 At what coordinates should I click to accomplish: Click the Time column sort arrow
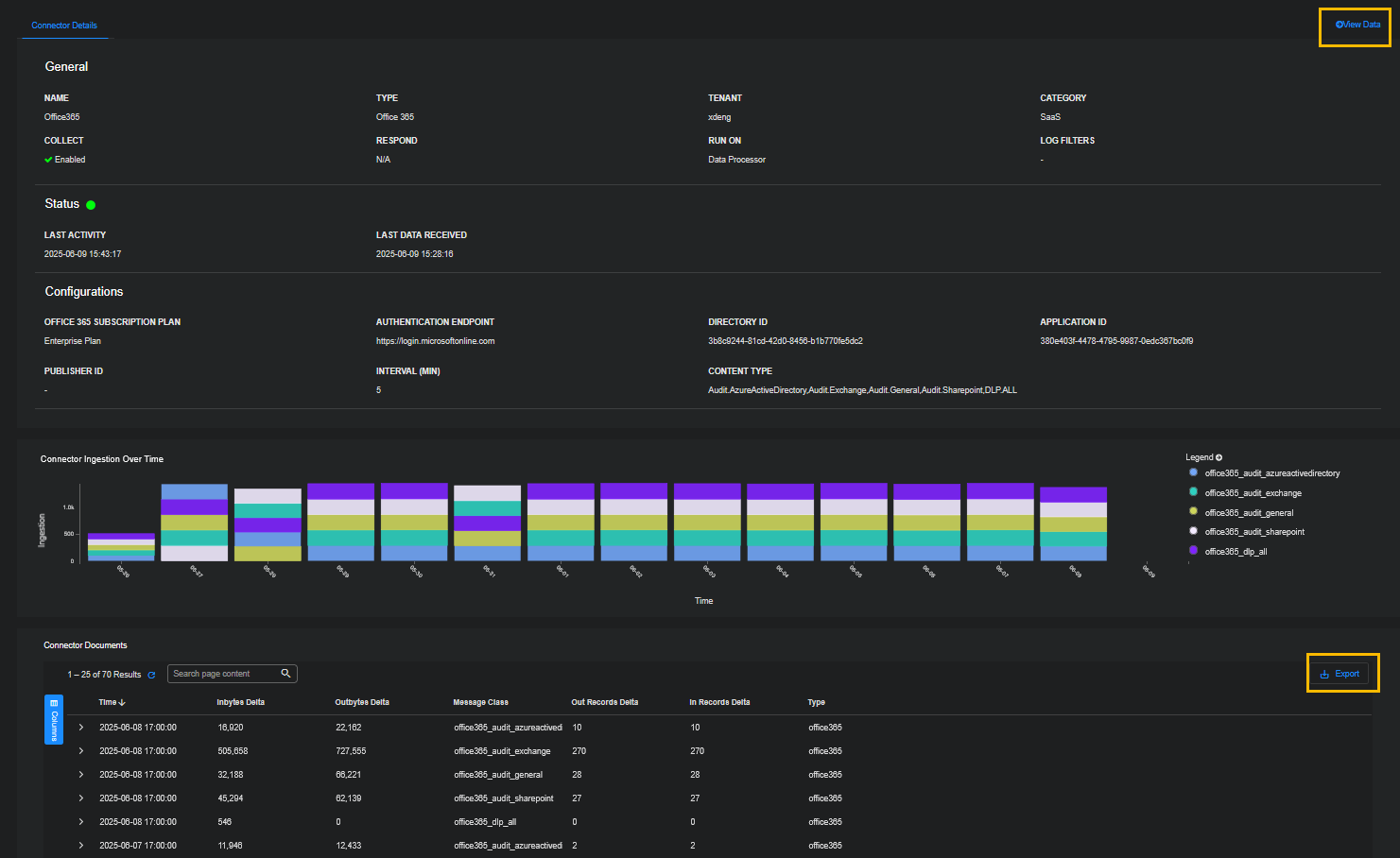click(x=122, y=702)
